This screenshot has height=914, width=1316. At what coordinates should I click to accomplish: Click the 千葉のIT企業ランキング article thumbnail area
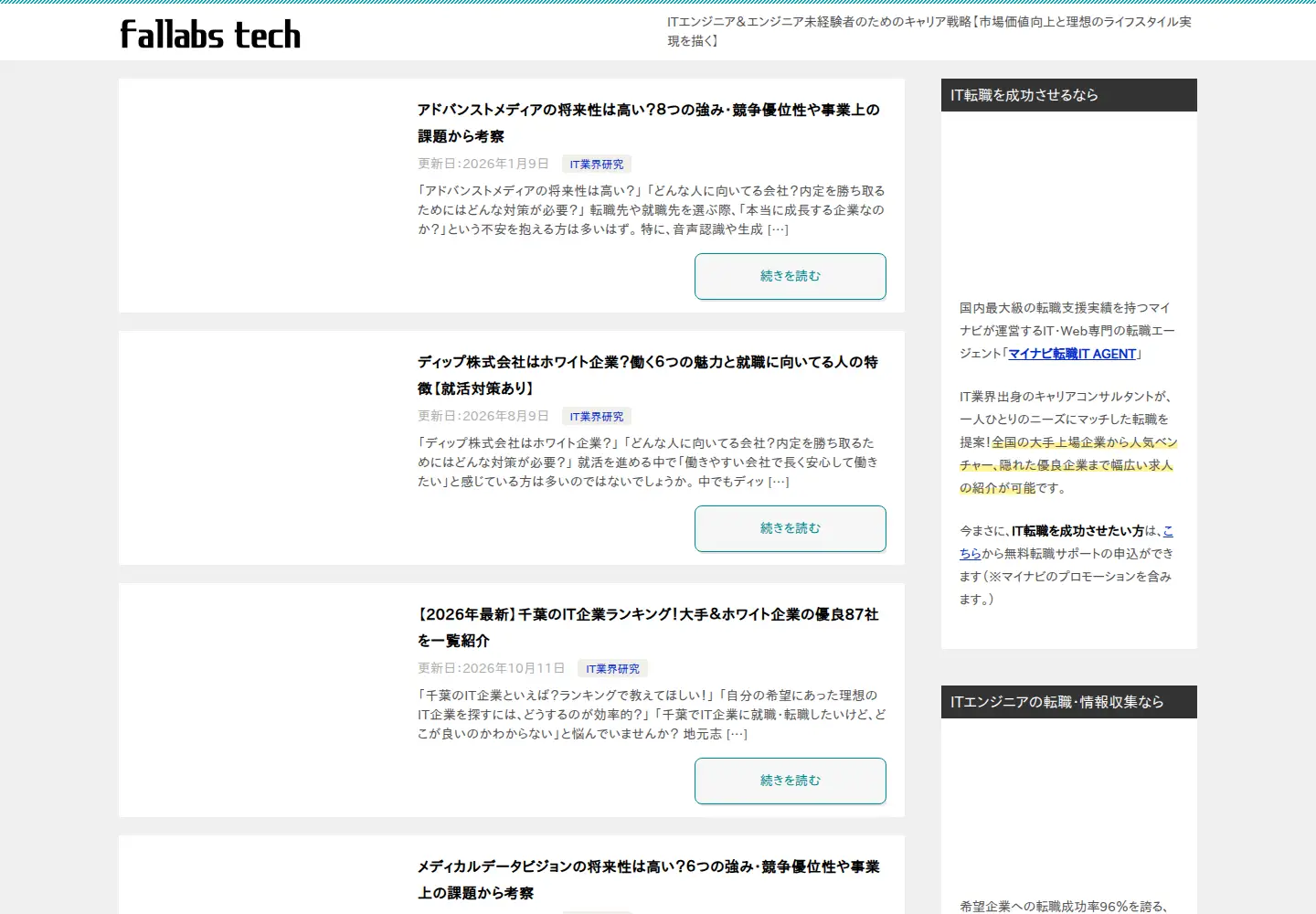[268, 700]
